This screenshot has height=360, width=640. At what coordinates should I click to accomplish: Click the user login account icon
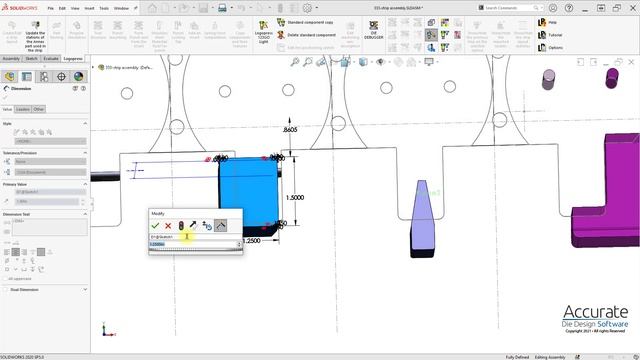click(x=553, y=8)
